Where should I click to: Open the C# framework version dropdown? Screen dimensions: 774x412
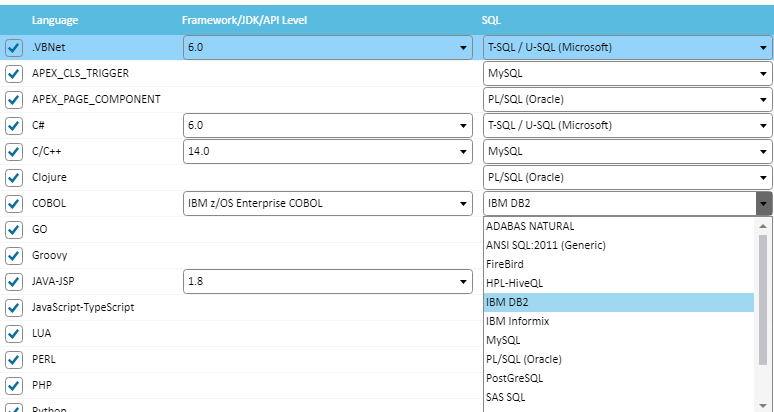click(328, 125)
